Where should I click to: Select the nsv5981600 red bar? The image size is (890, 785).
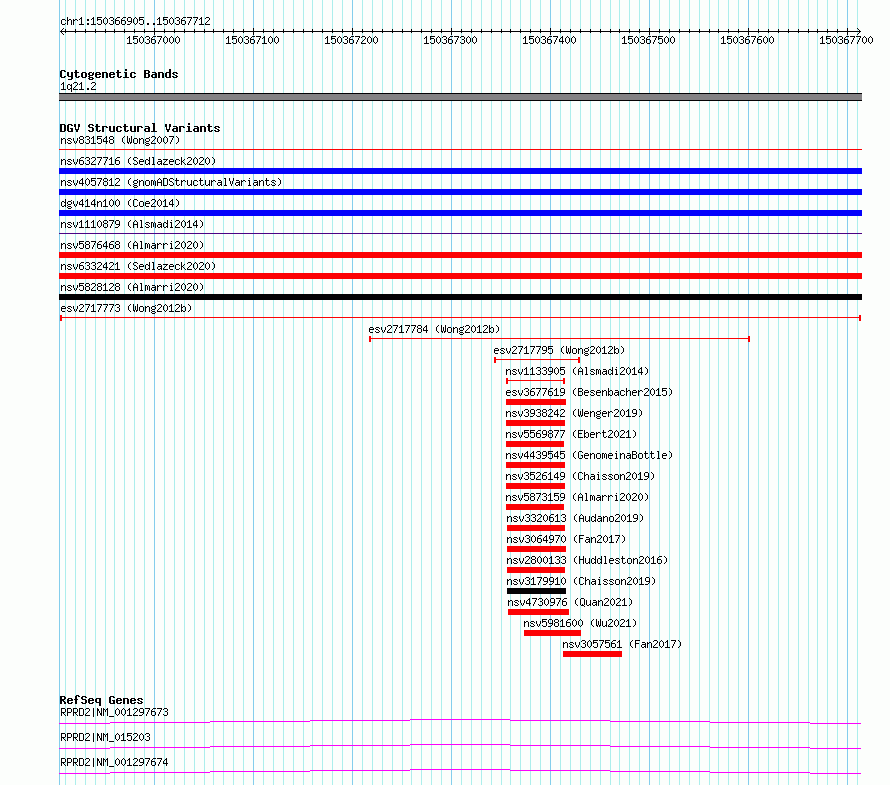coord(552,633)
